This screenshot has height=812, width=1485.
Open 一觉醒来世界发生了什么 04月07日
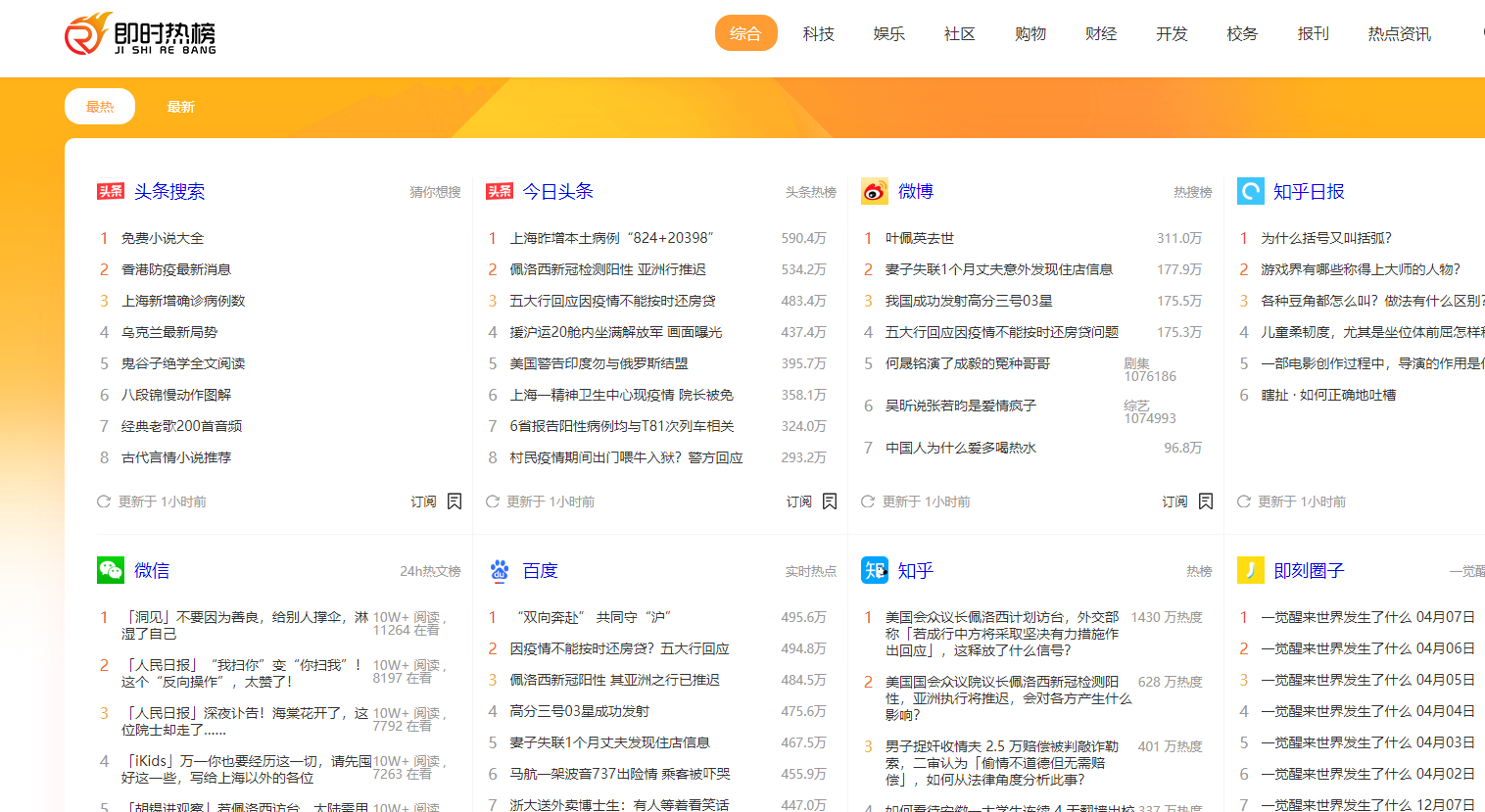tap(1367, 617)
